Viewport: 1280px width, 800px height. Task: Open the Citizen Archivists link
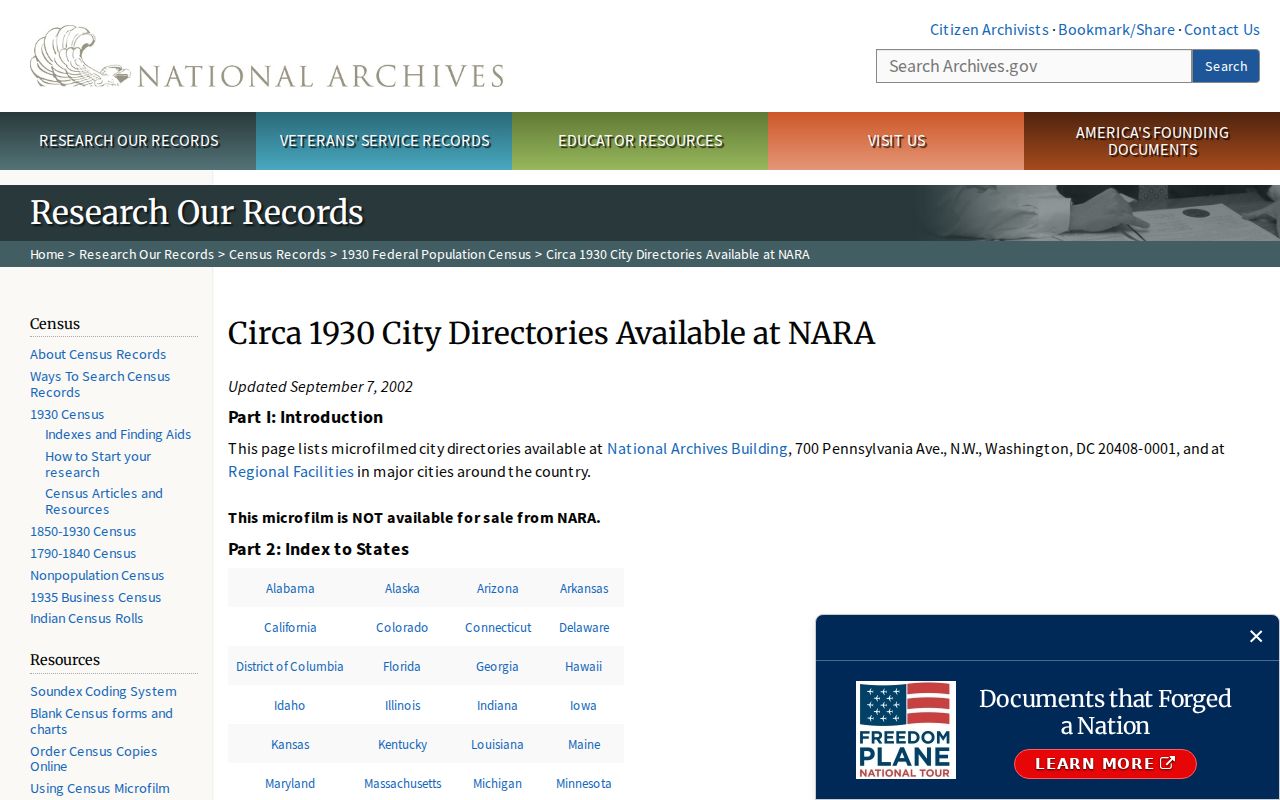point(989,30)
